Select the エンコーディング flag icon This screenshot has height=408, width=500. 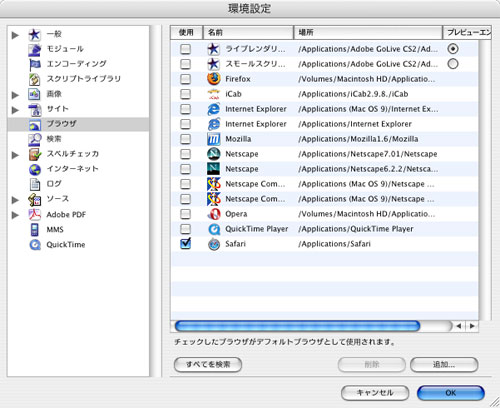[x=34, y=64]
